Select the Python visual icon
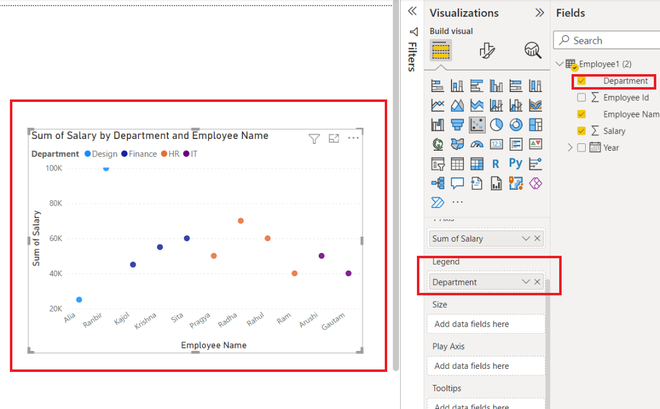This screenshot has width=660, height=409. click(x=516, y=163)
